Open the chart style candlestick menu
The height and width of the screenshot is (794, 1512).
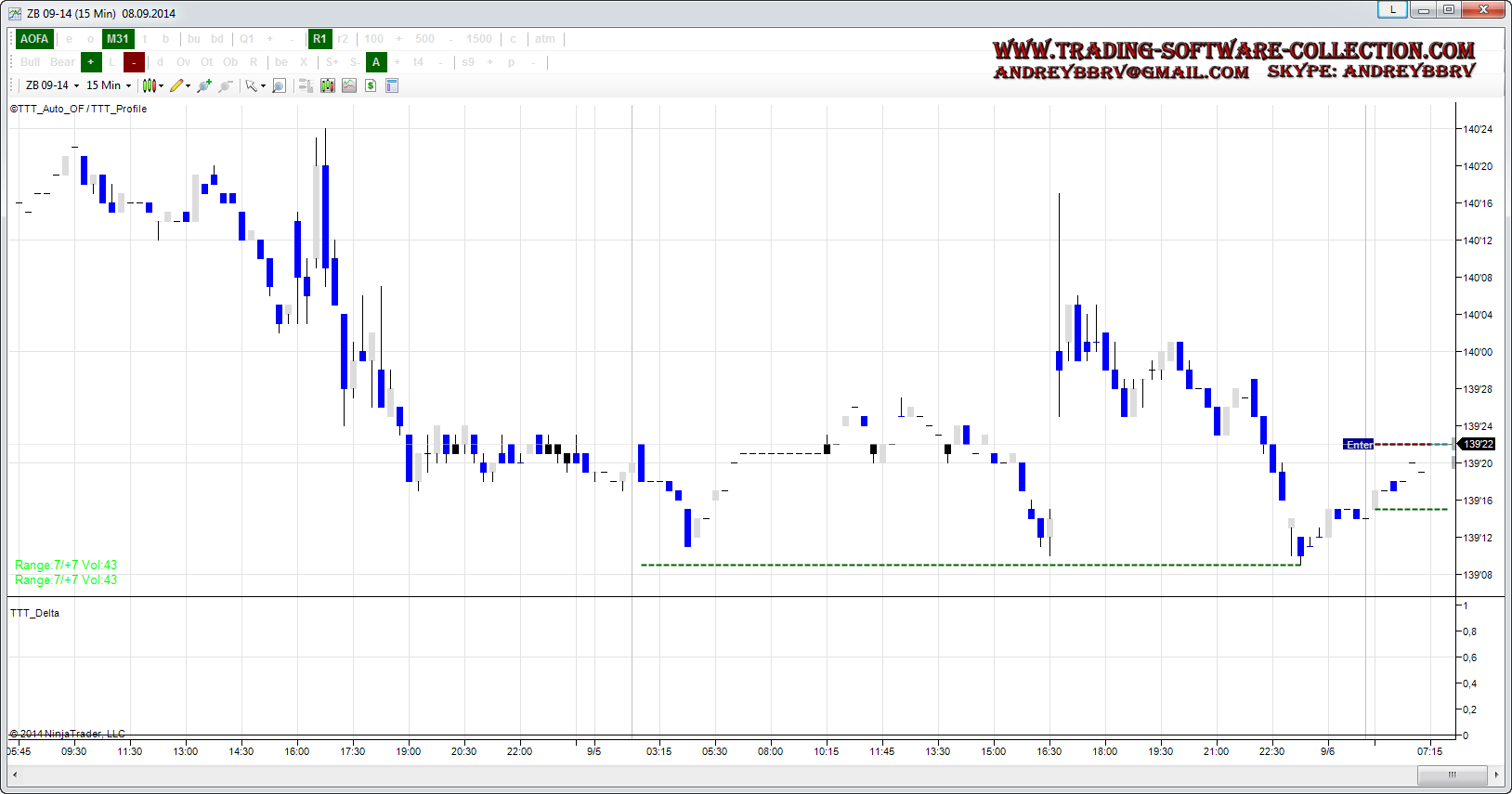pyautogui.click(x=150, y=85)
